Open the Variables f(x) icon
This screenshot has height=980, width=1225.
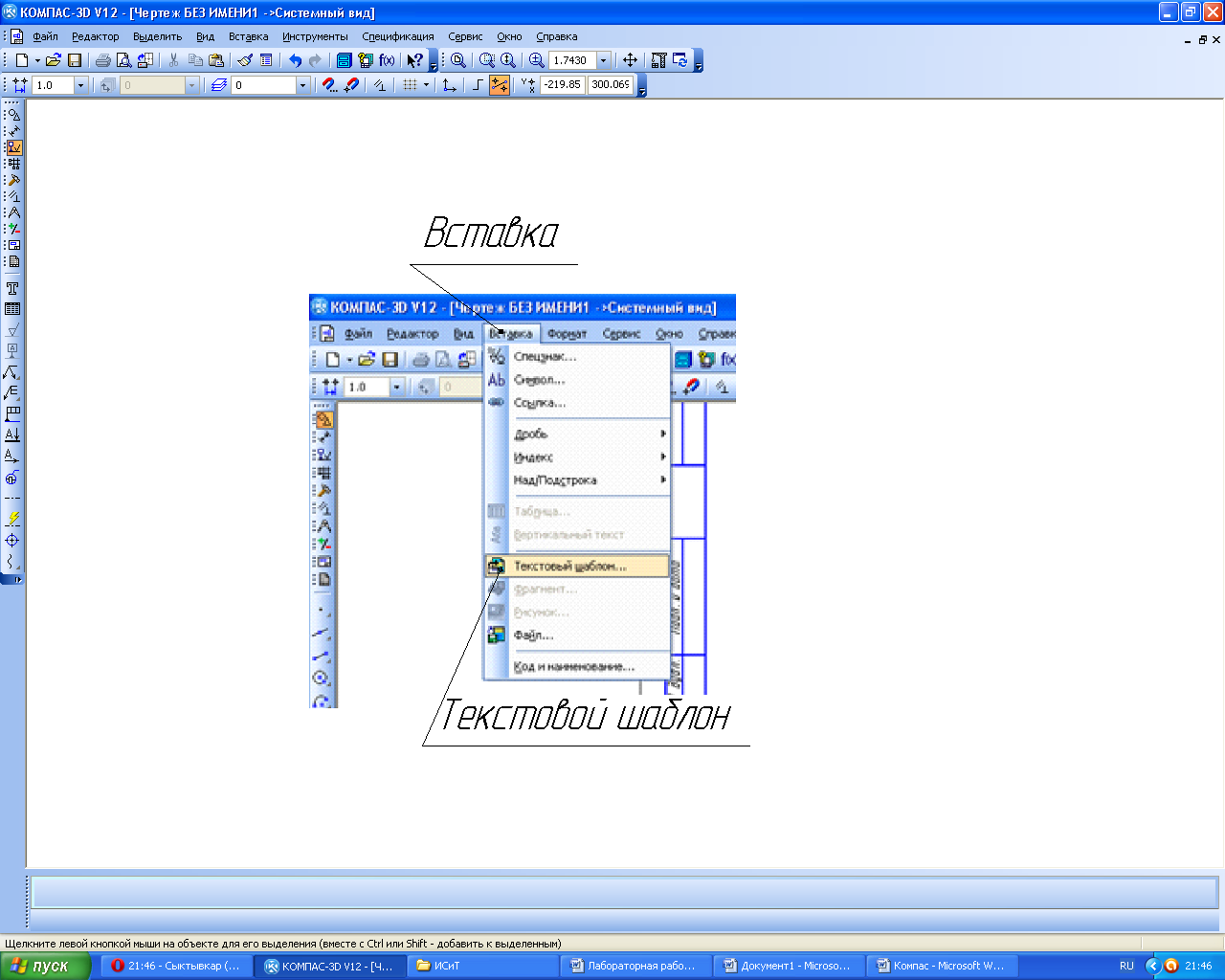pos(387,60)
